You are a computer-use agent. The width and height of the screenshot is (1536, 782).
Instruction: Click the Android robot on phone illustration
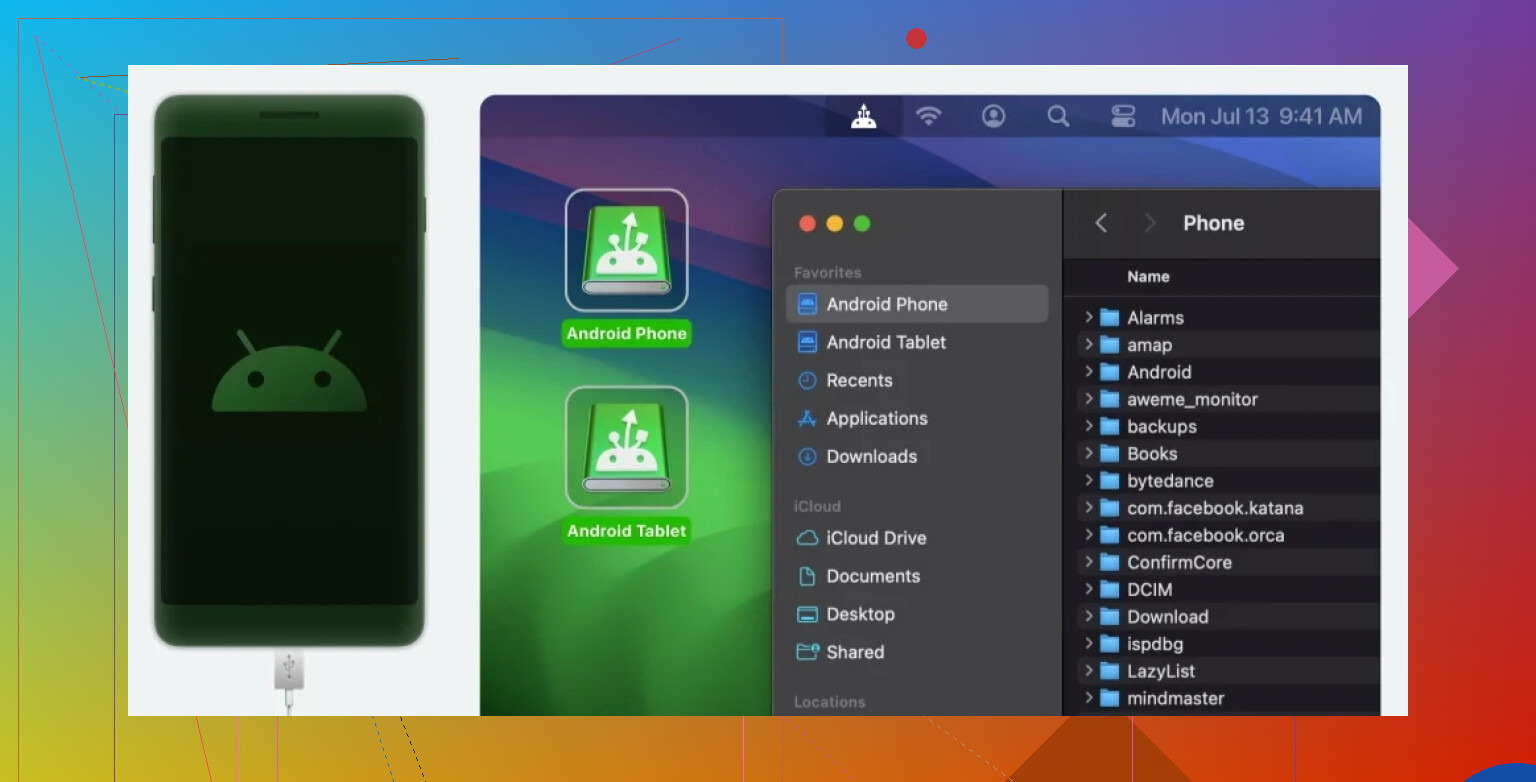pyautogui.click(x=289, y=371)
